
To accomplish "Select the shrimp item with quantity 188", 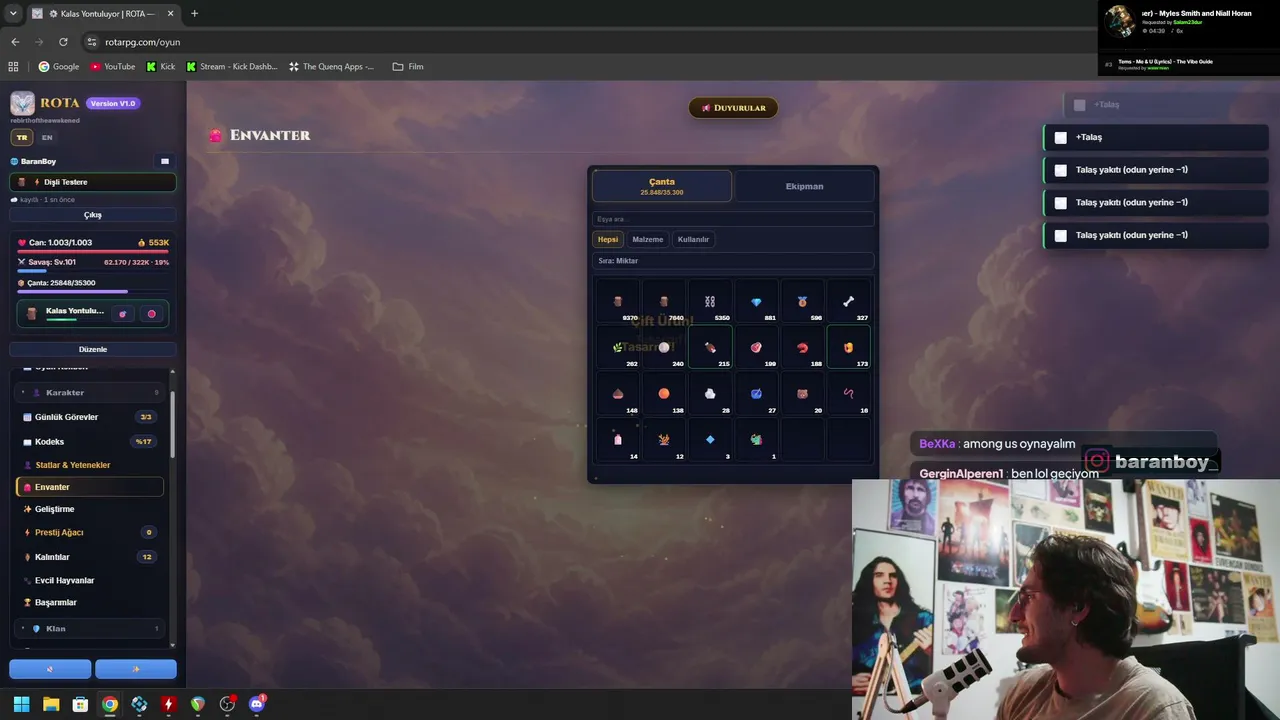I will point(802,347).
